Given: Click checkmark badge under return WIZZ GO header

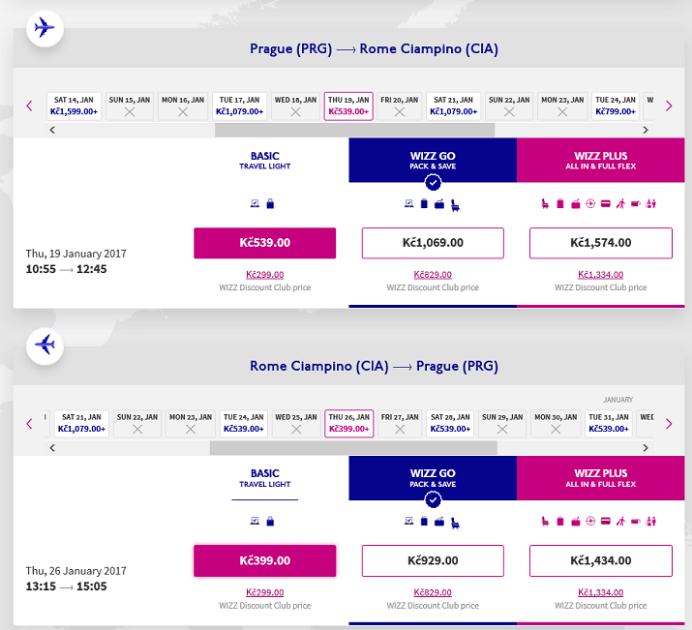Looking at the screenshot, I should [x=433, y=500].
